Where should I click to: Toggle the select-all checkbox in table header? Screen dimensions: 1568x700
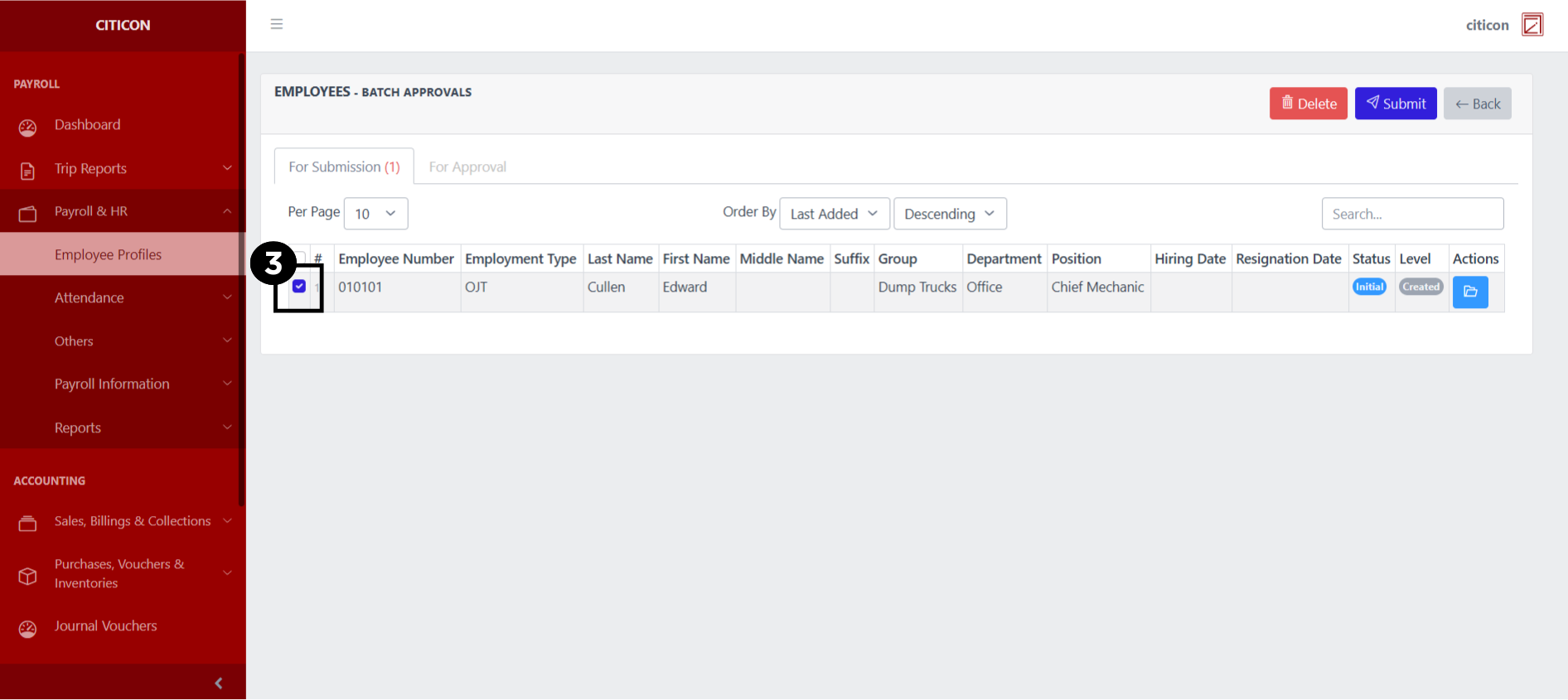(x=302, y=257)
